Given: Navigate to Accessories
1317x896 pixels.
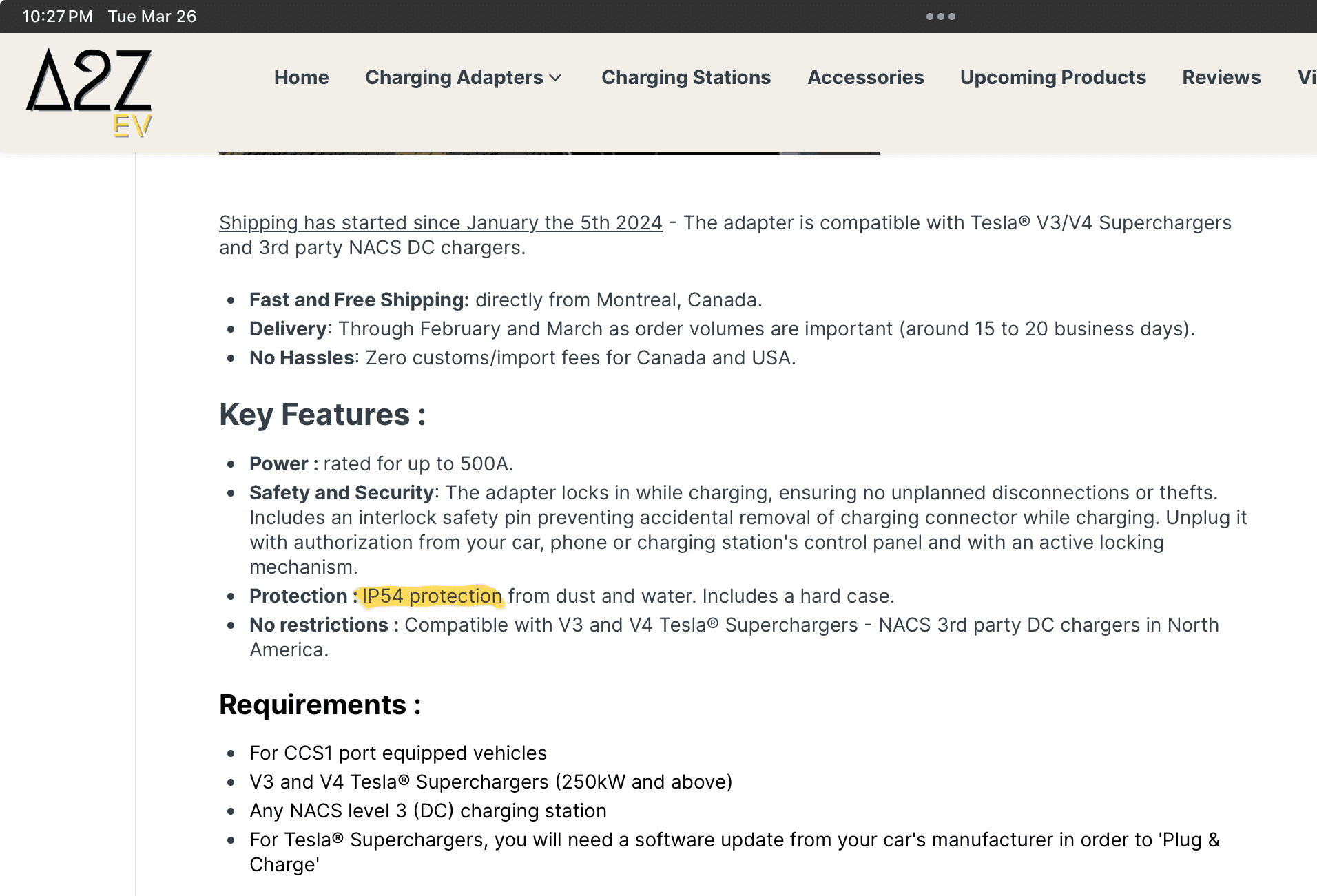Looking at the screenshot, I should coord(865,78).
